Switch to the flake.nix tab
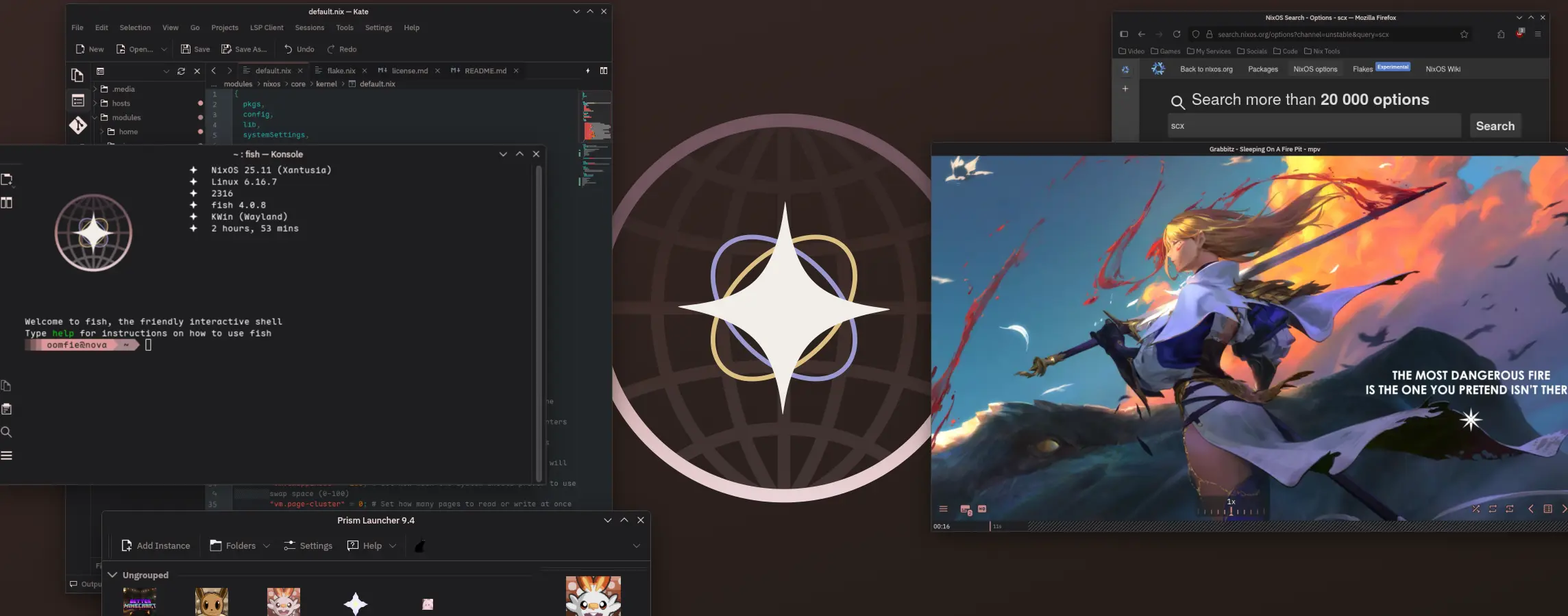The image size is (1568, 616). click(x=341, y=71)
